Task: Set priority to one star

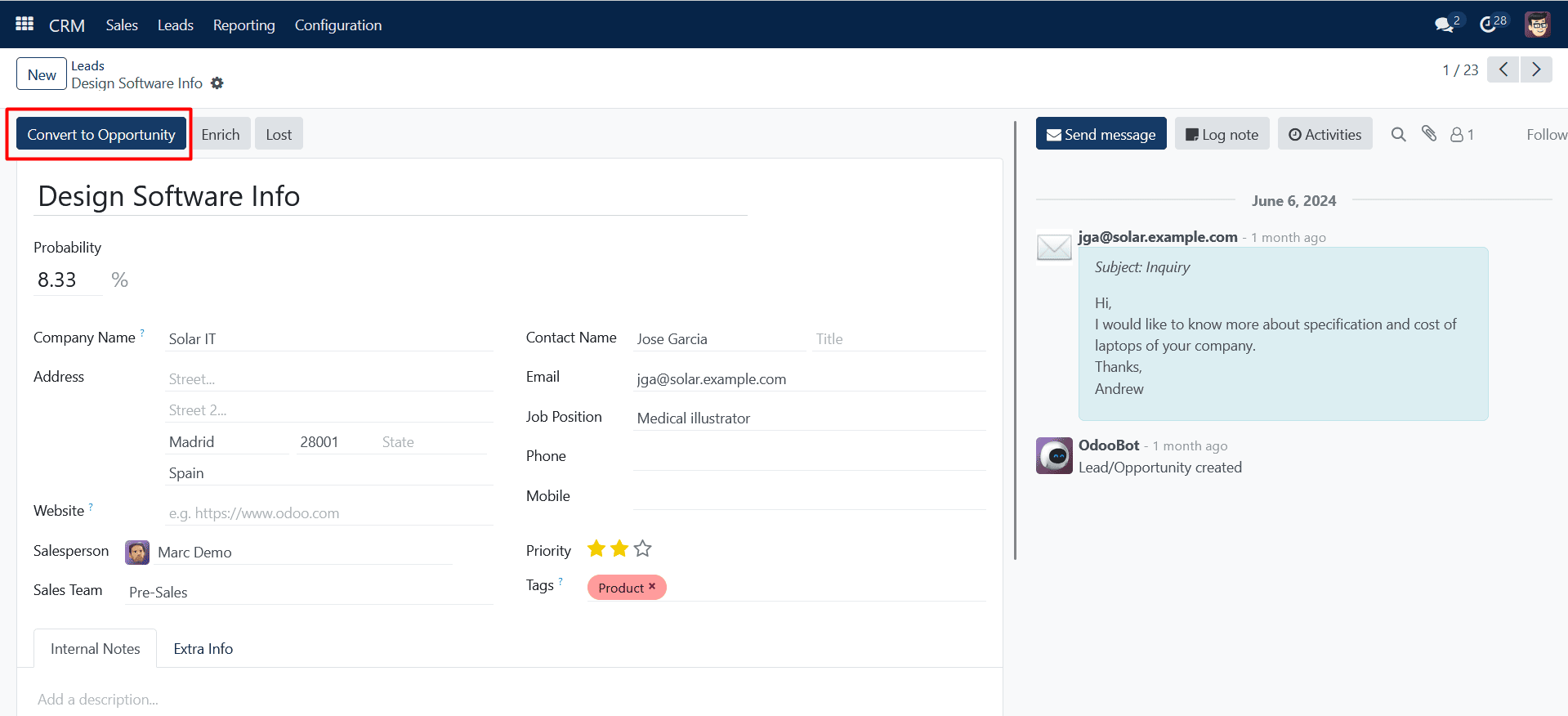Action: coord(596,549)
